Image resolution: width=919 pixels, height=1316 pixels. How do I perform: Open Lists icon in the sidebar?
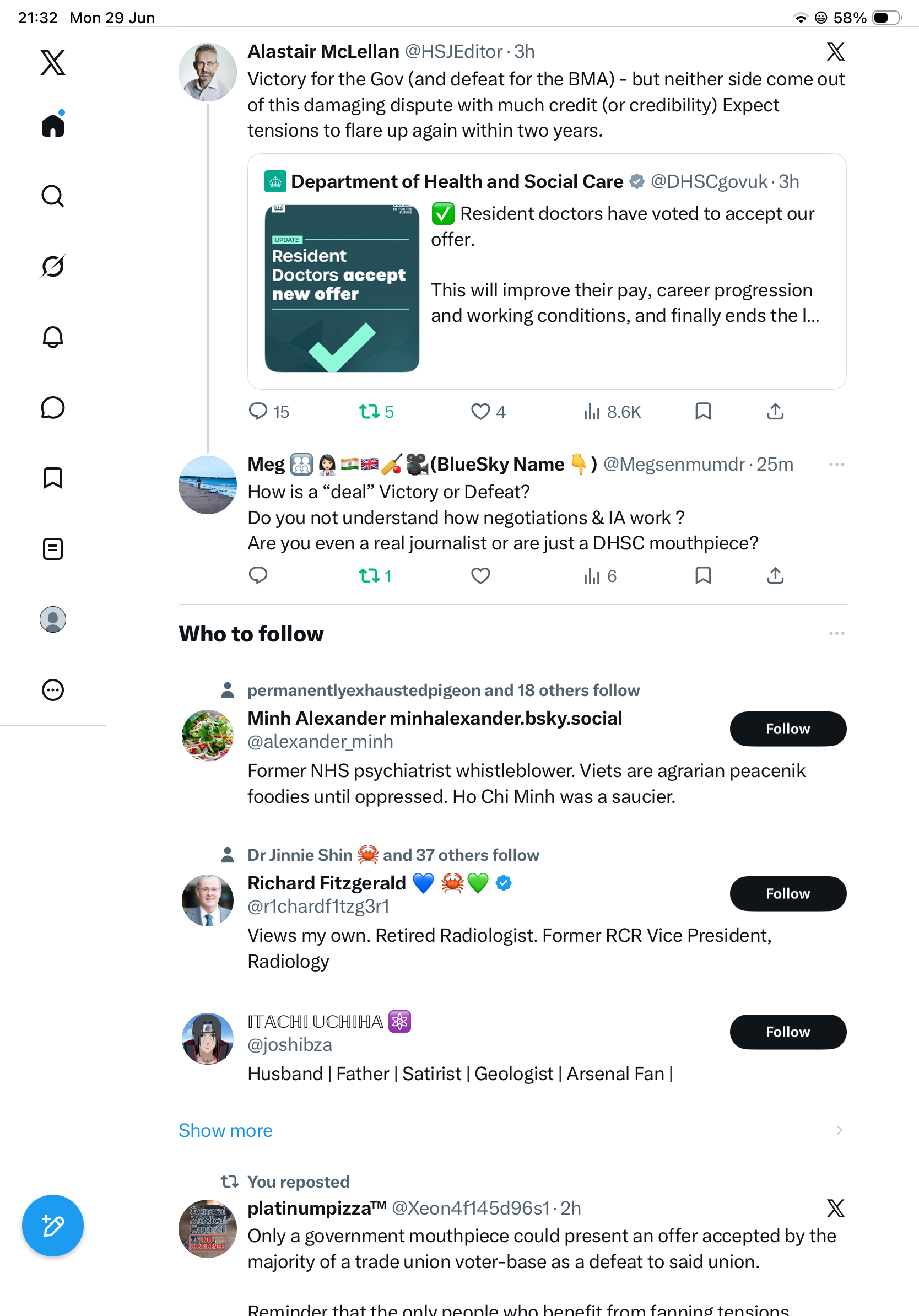tap(53, 549)
